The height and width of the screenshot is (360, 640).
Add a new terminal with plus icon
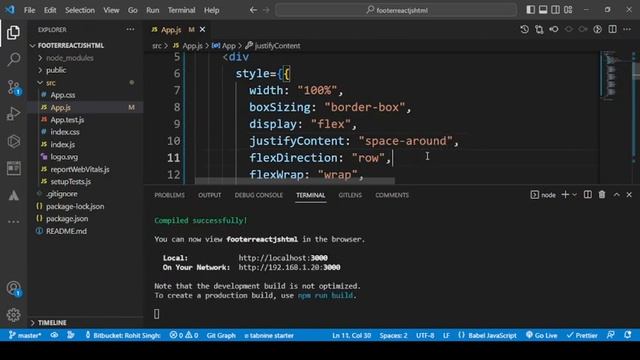point(565,195)
